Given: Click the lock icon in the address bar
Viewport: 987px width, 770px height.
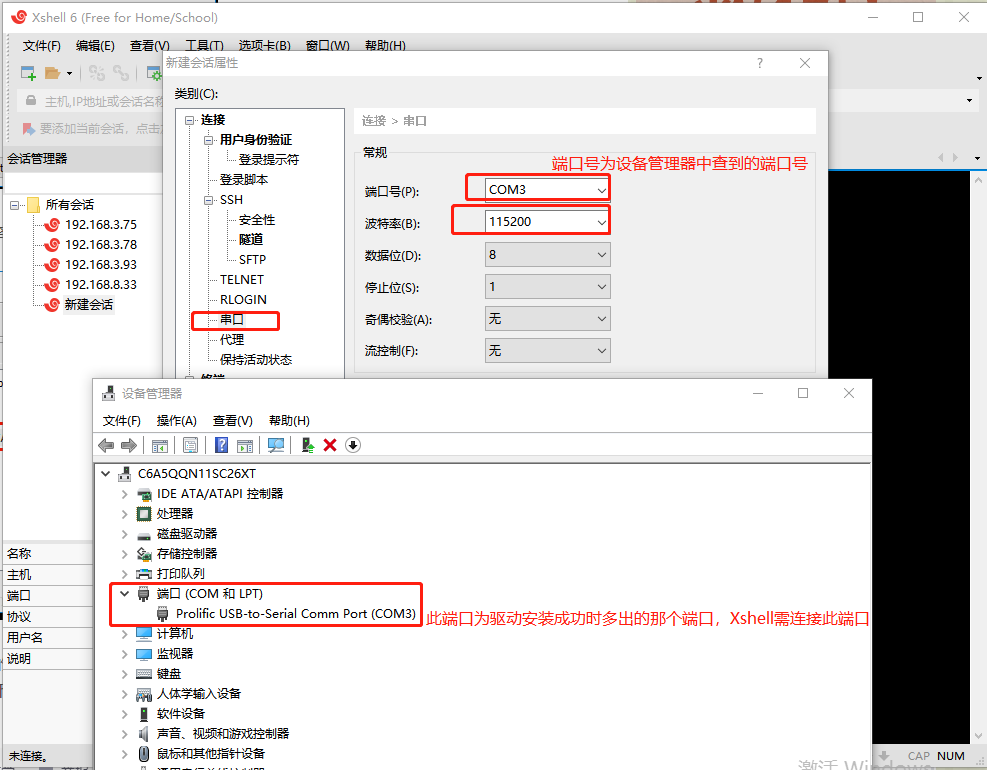Looking at the screenshot, I should click(x=30, y=100).
